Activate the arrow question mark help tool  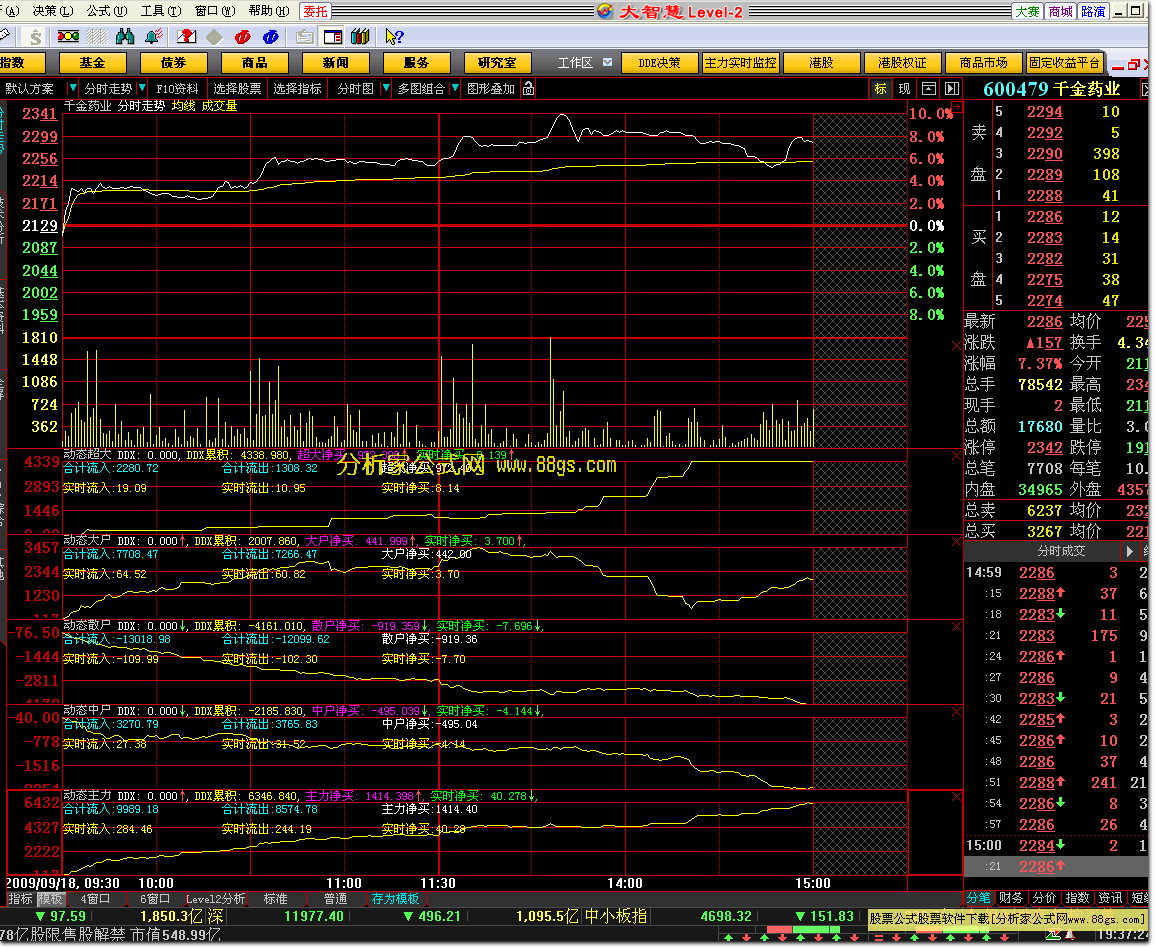394,36
